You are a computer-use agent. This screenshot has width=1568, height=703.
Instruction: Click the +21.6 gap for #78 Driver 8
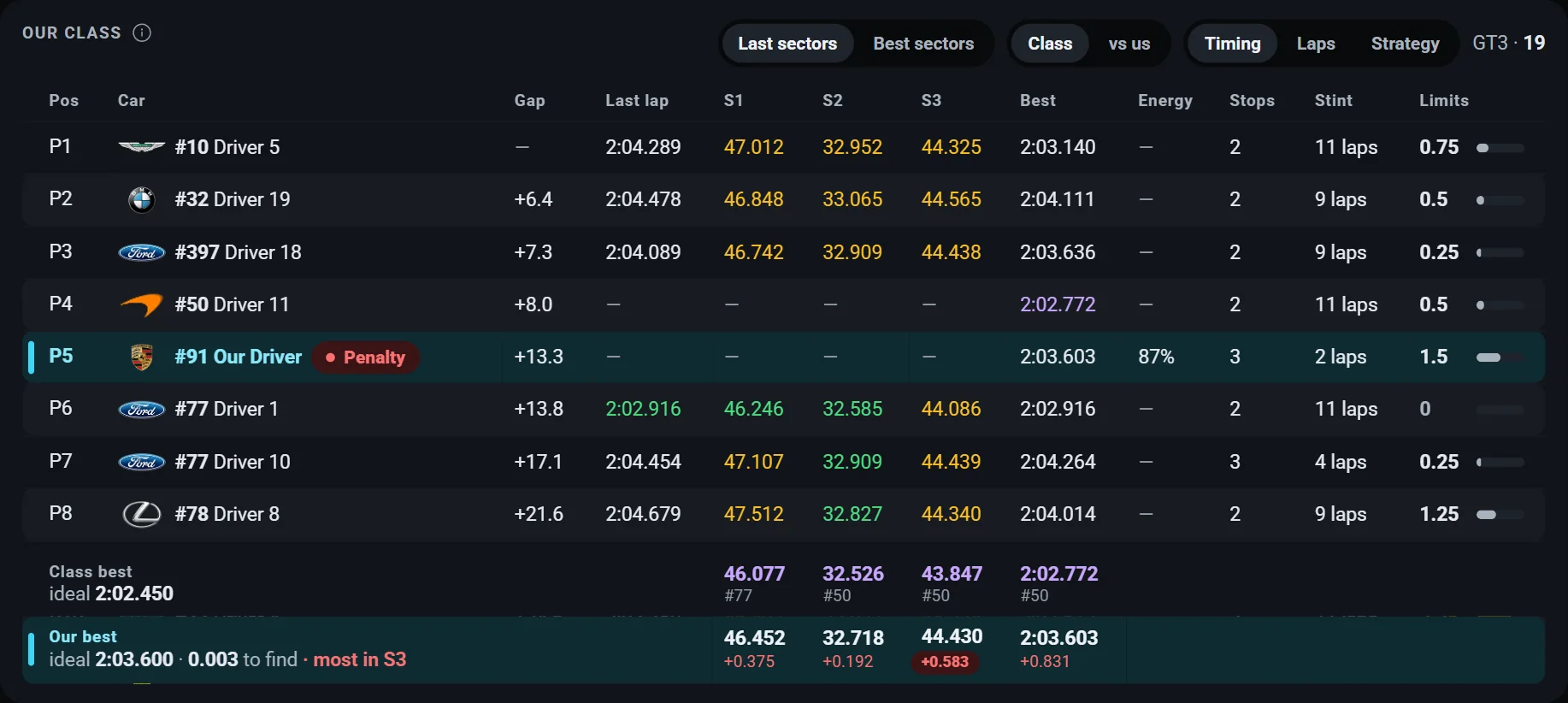click(x=539, y=514)
